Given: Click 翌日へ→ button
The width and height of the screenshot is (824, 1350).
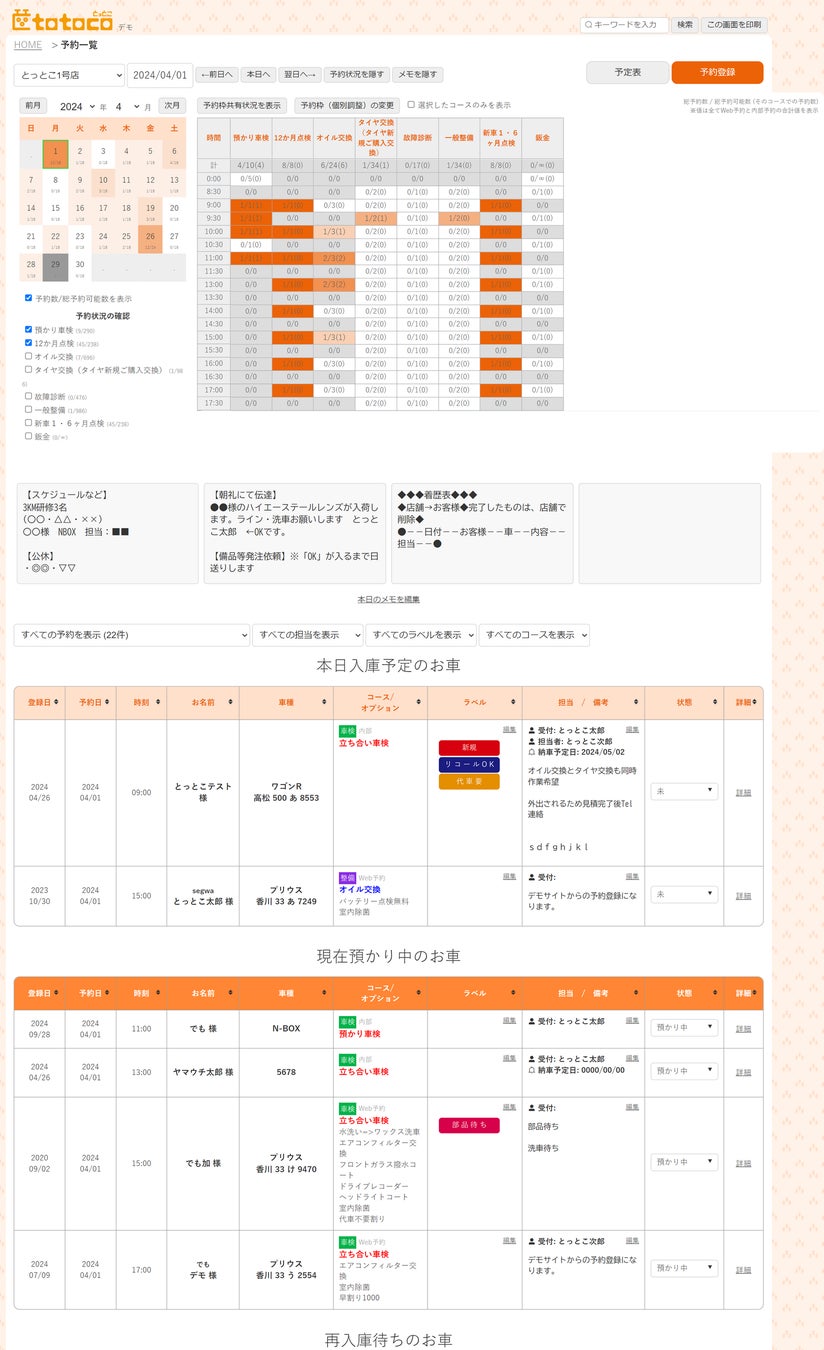Looking at the screenshot, I should (299, 75).
